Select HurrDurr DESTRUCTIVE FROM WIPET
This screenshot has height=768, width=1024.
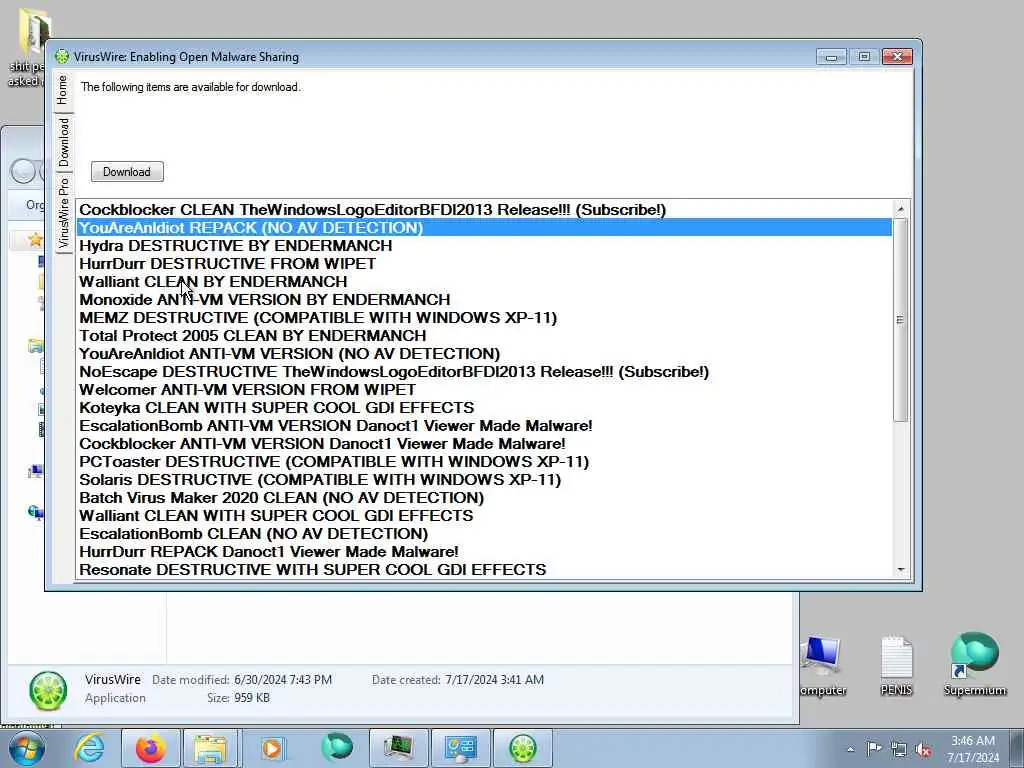484,263
